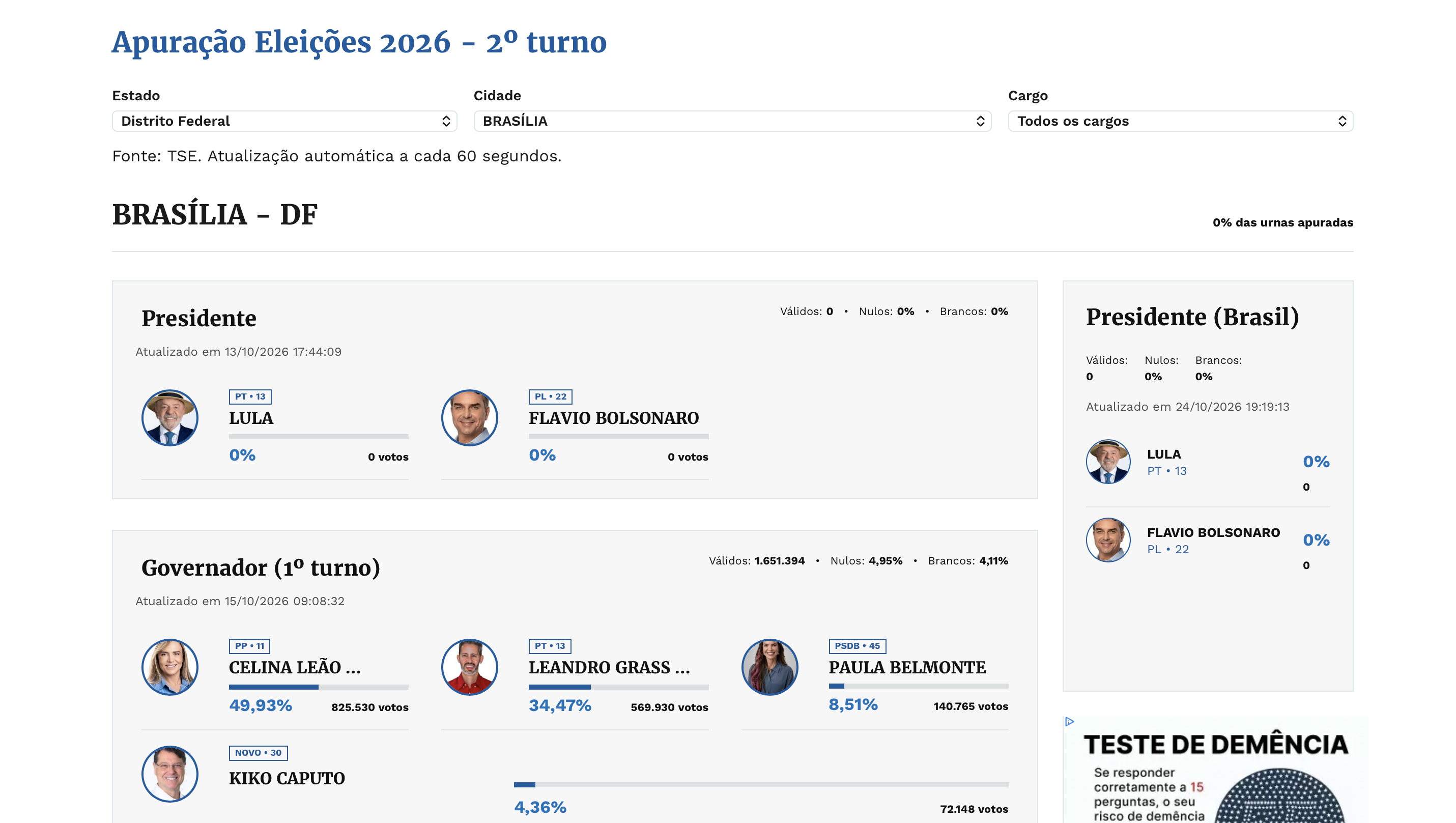1456x823 pixels.
Task: Click Leandro Grass's vote progress bar
Action: point(618,687)
